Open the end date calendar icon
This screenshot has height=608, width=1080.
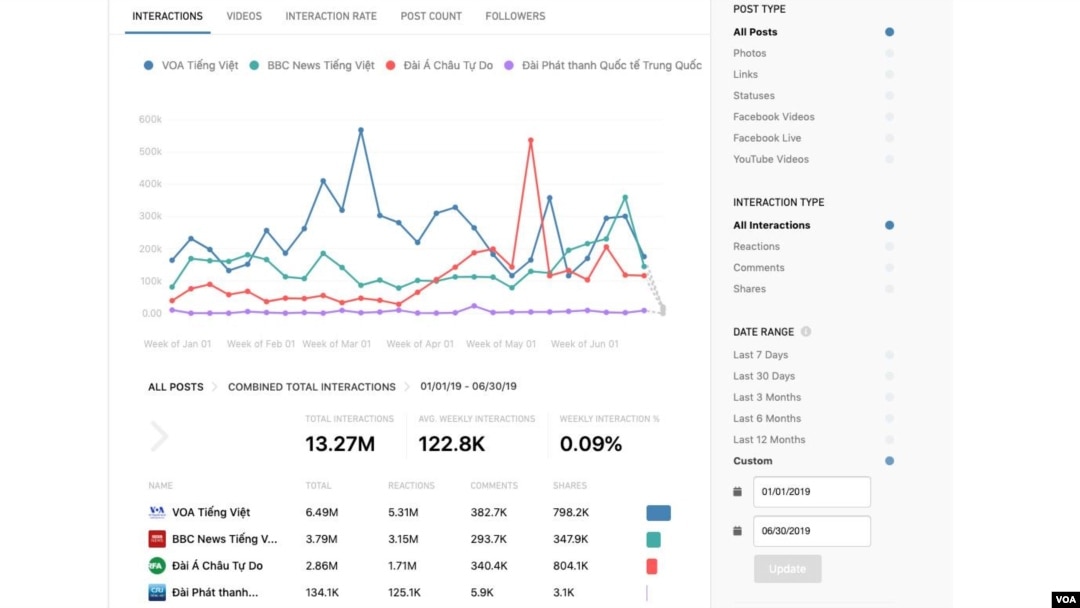[737, 531]
